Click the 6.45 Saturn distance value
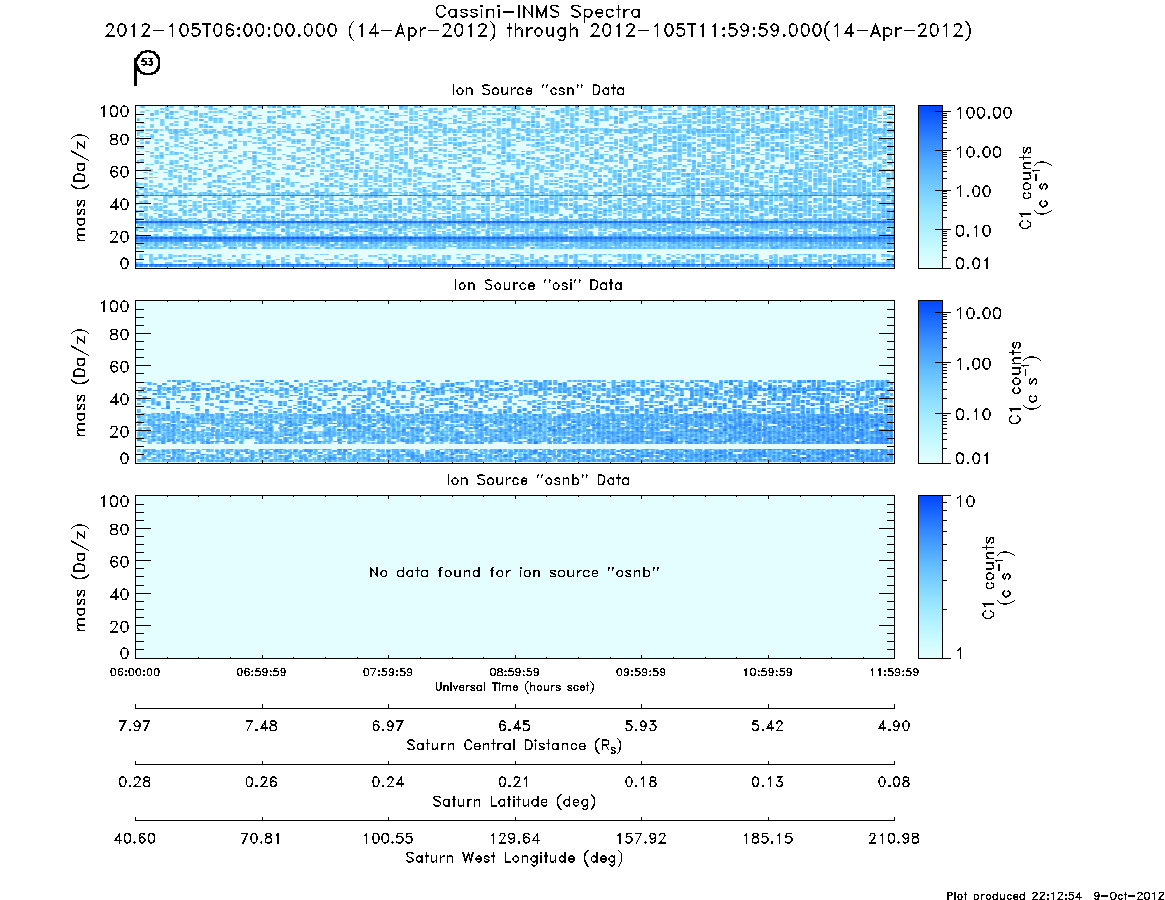The image size is (1165, 900). [x=514, y=726]
